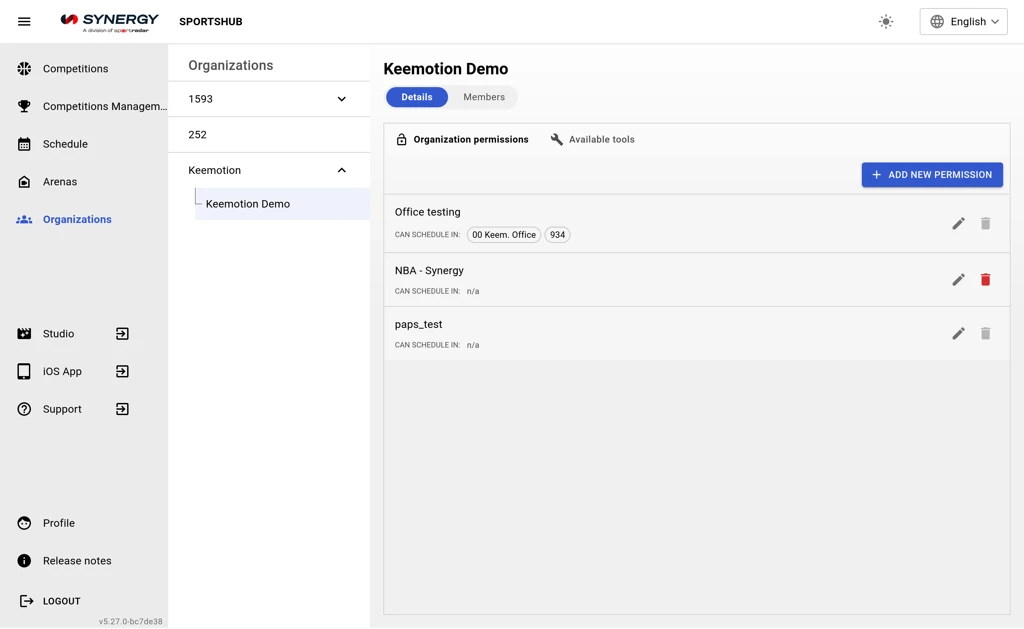The height and width of the screenshot is (629, 1024).
Task: Expand the 1593 organization chevron
Action: pyautogui.click(x=341, y=99)
